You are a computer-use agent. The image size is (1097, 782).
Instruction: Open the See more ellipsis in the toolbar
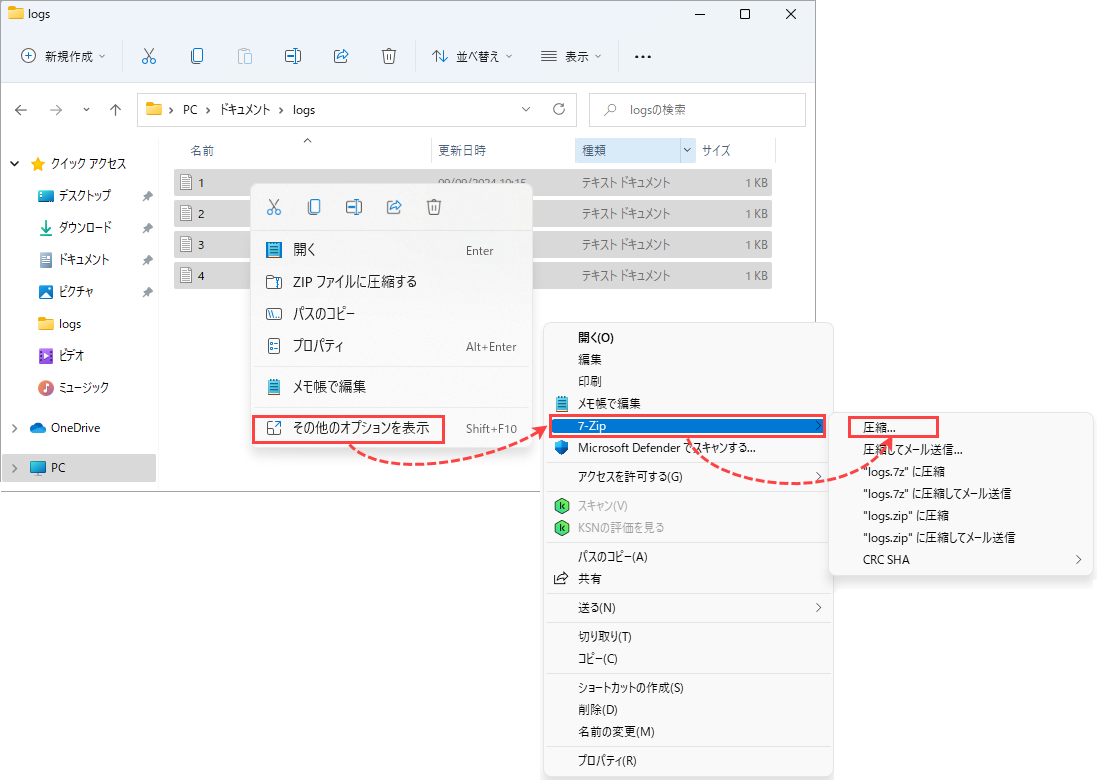pos(642,56)
